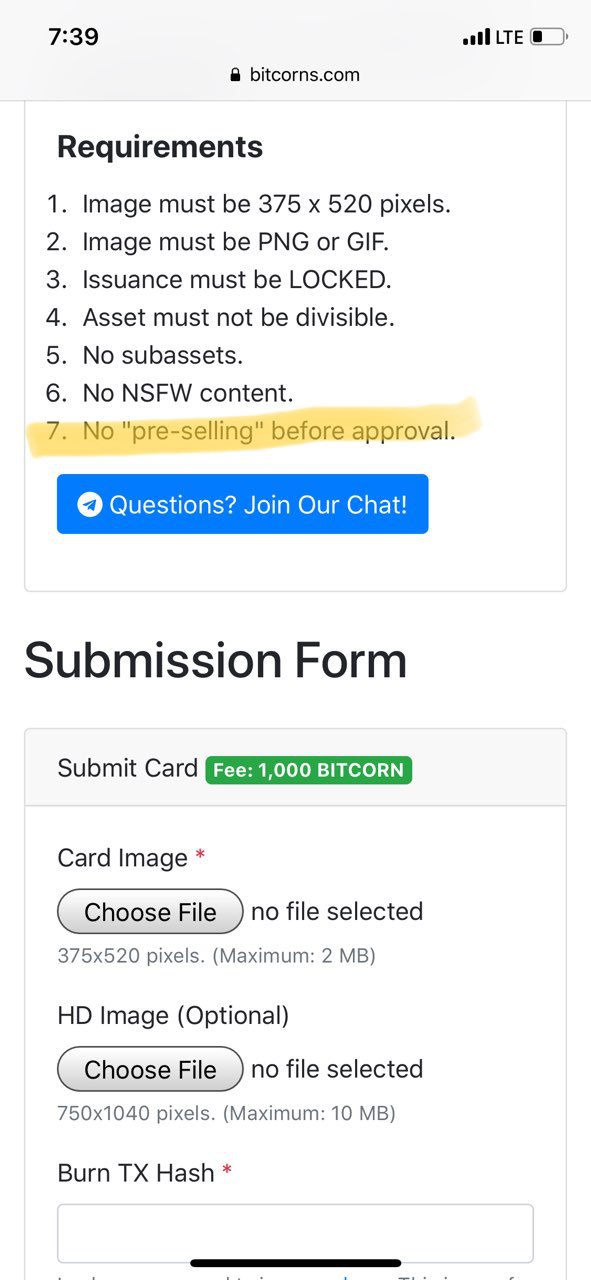Choose File for Card Image
Screen dimensions: 591x1280
150,912
